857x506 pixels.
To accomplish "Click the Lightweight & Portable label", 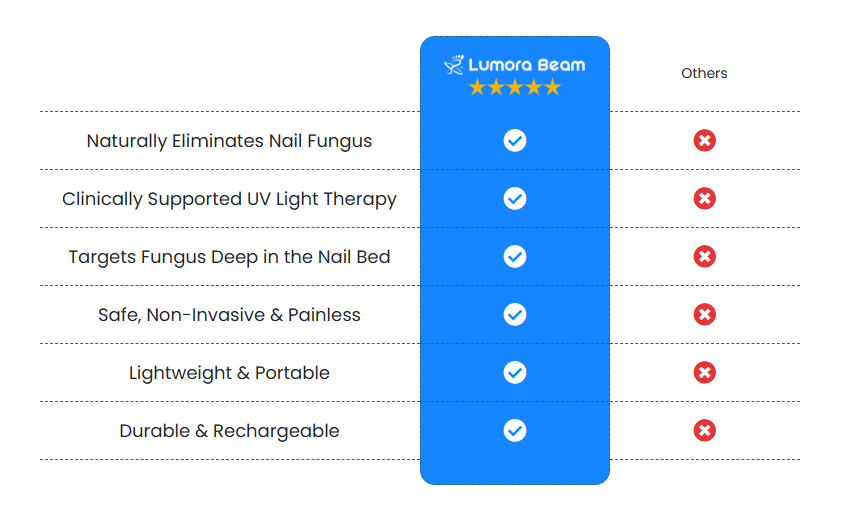I will click(229, 373).
